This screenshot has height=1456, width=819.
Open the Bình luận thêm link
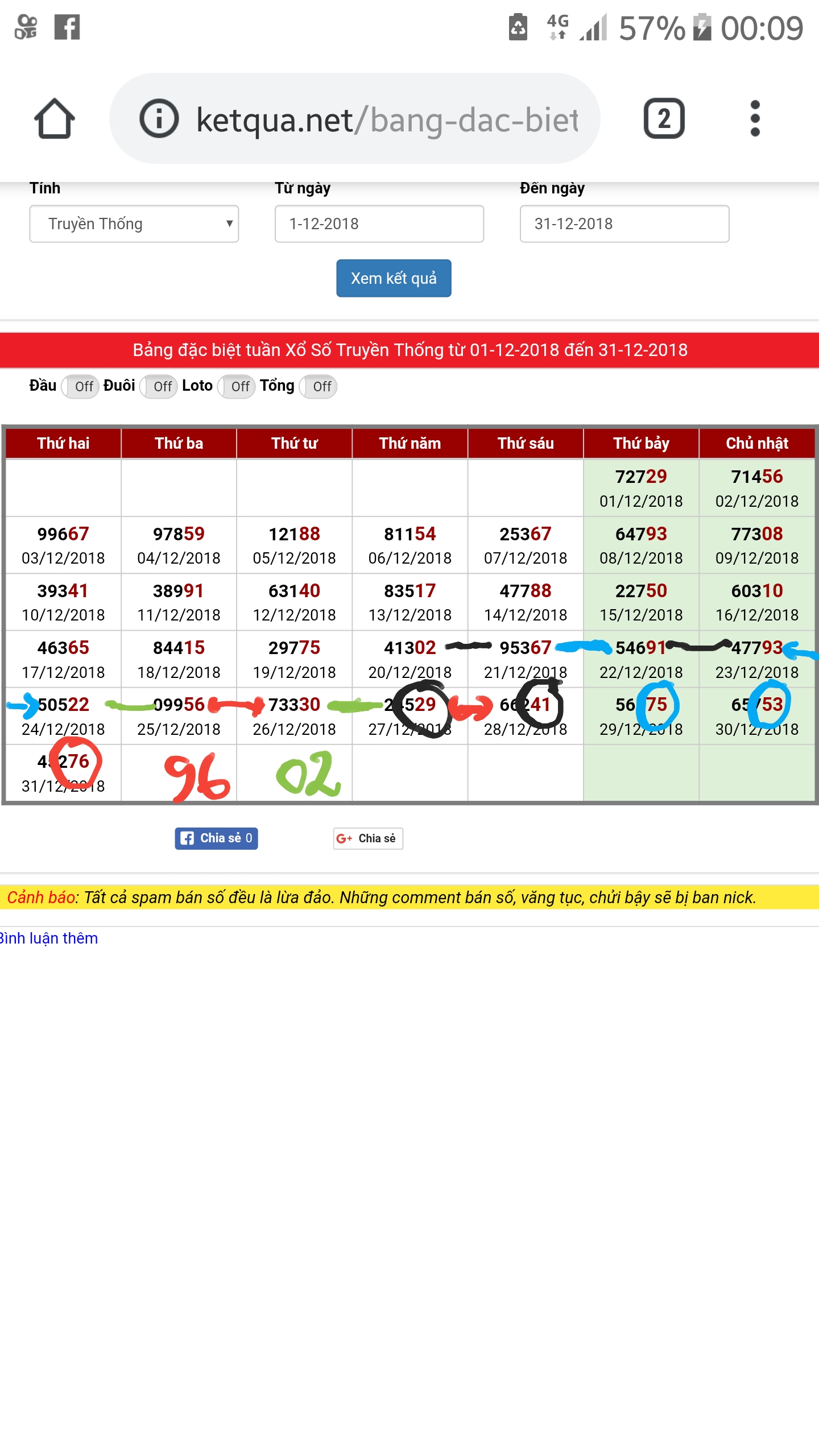49,938
